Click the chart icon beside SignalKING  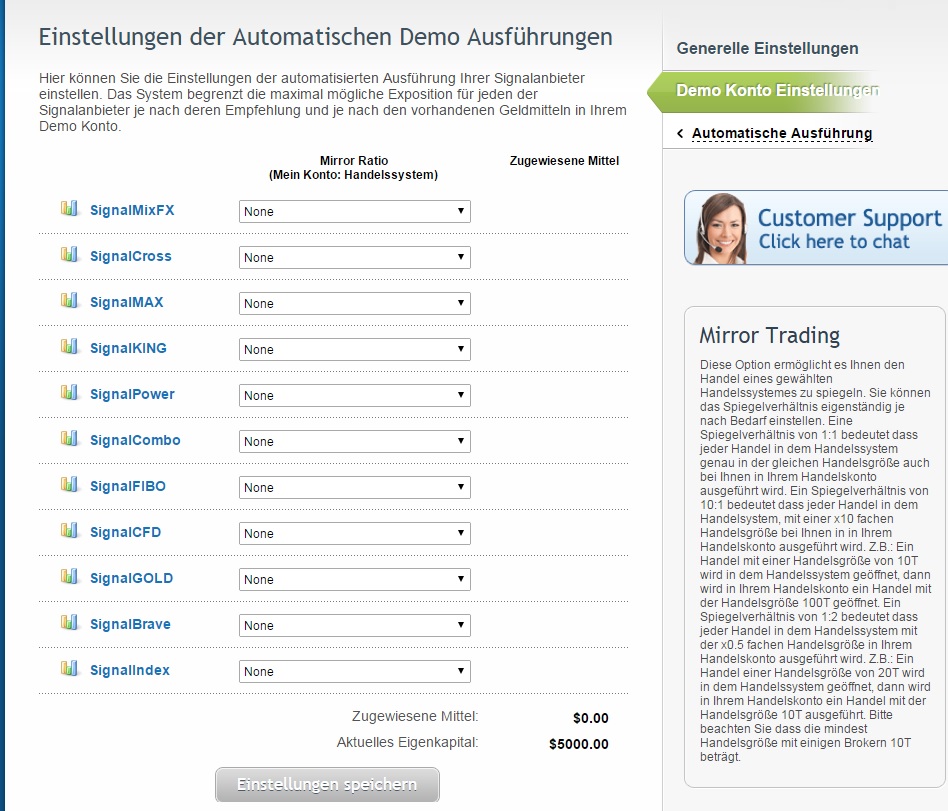pos(69,347)
